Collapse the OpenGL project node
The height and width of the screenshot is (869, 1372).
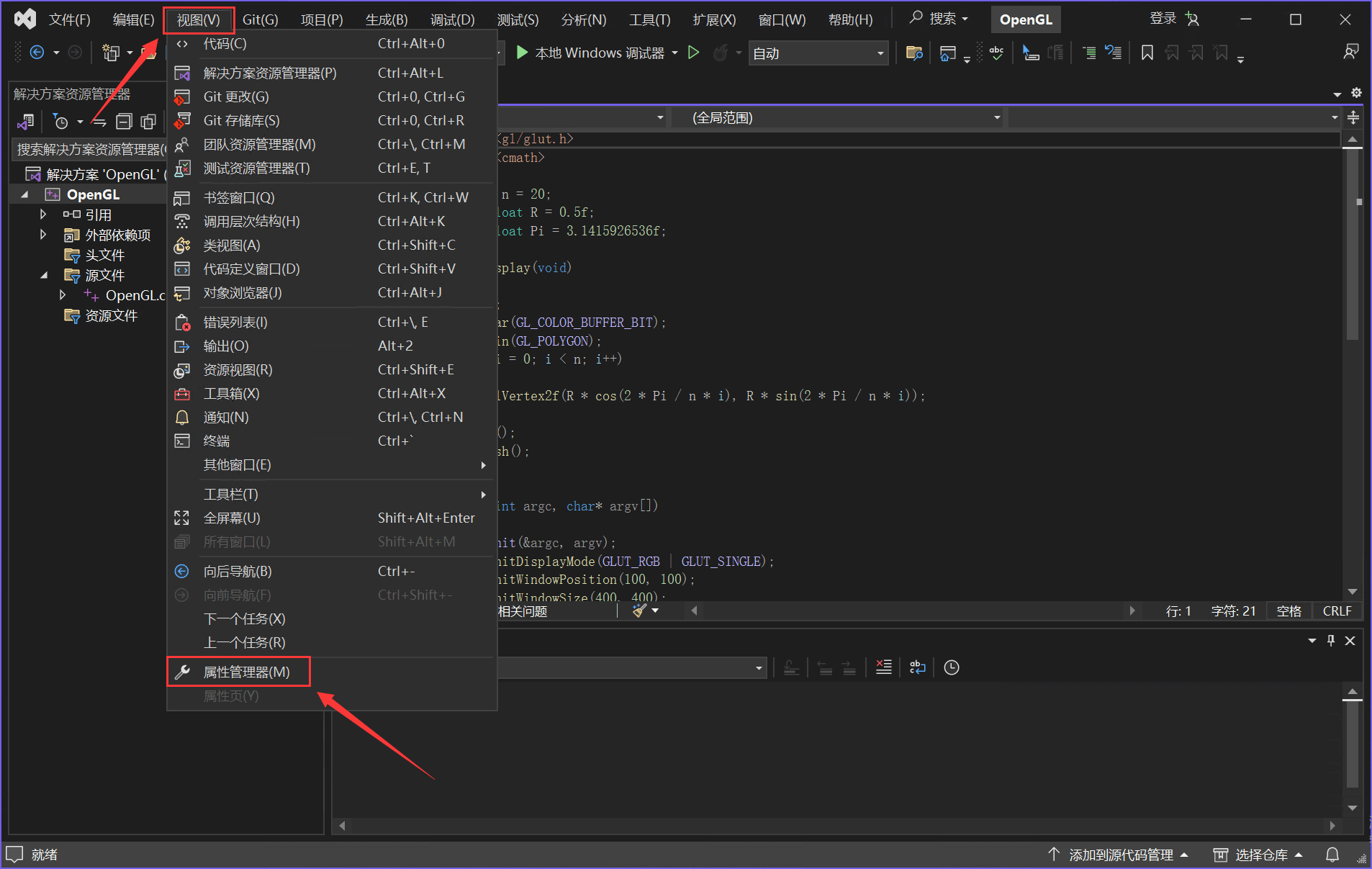click(24, 194)
